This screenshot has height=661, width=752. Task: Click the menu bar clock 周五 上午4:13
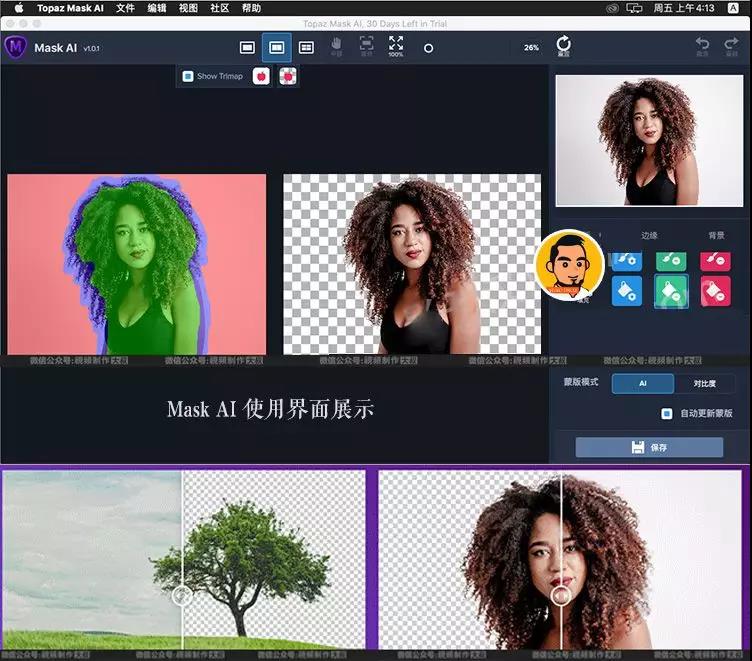pyautogui.click(x=684, y=8)
